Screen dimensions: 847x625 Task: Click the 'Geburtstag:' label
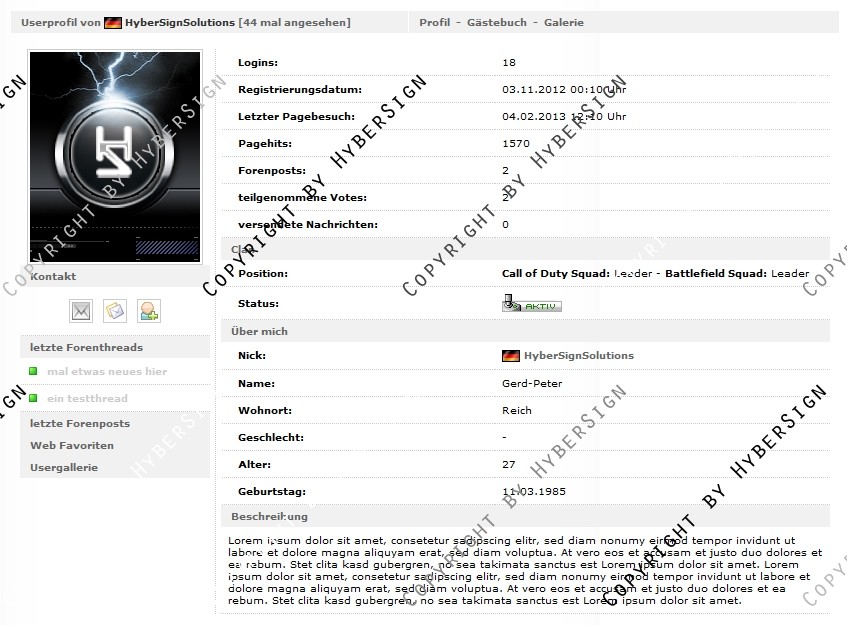click(x=272, y=492)
